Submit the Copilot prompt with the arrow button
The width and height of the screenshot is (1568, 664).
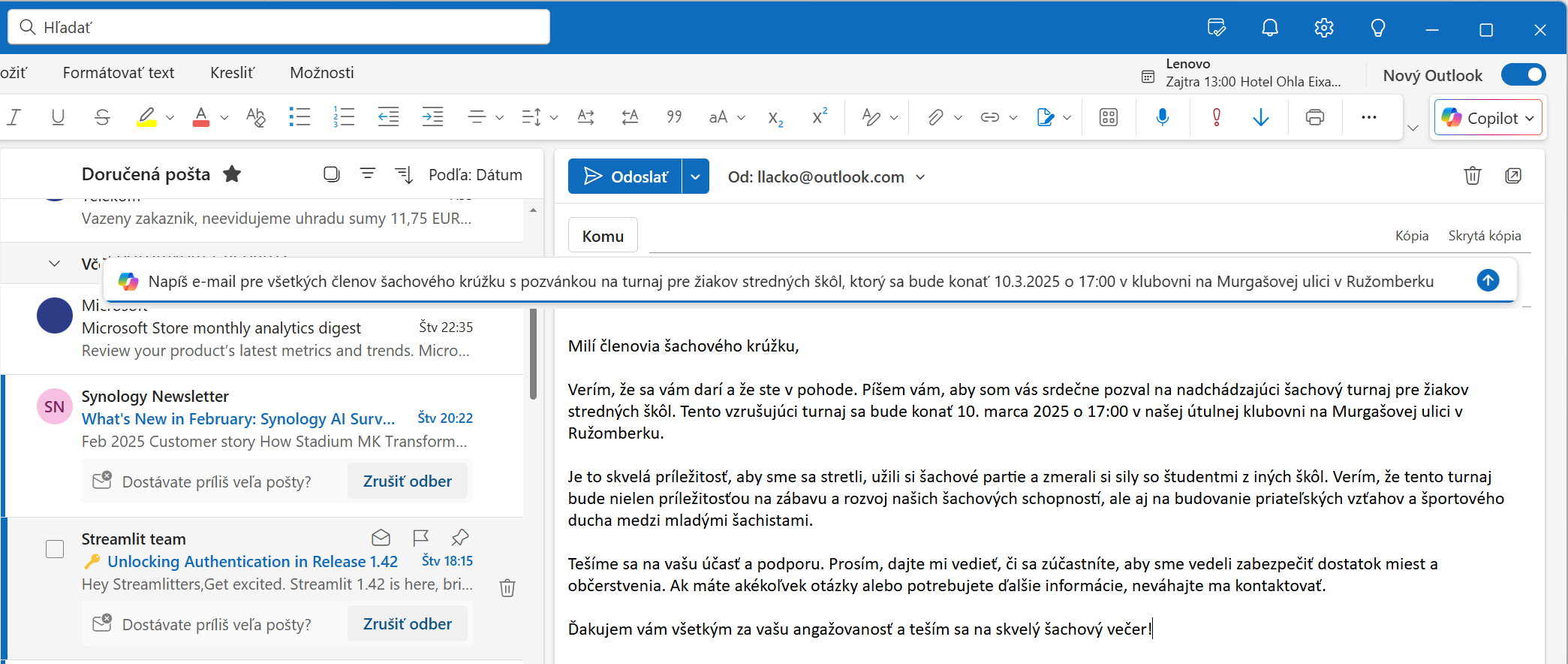(1488, 280)
